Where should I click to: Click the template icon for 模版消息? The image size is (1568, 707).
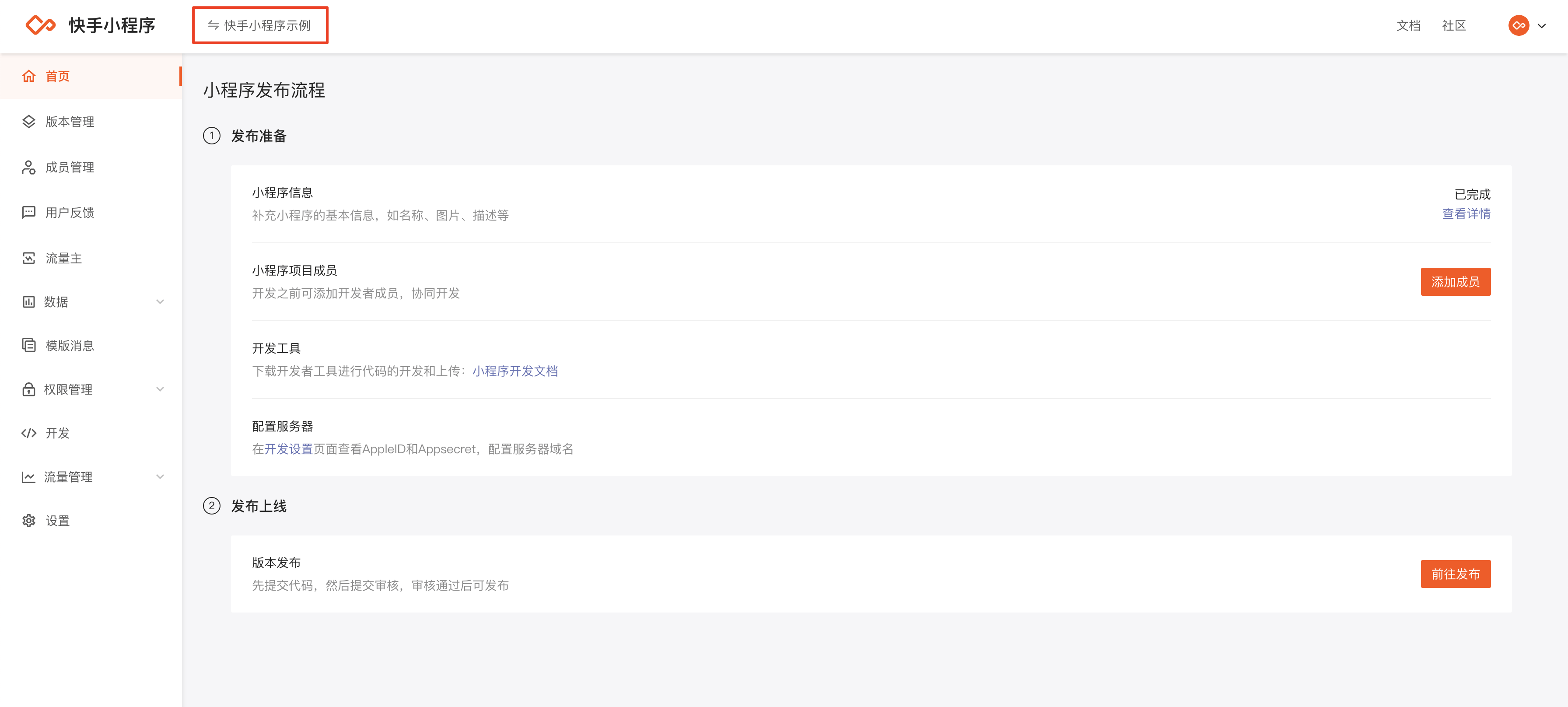click(28, 346)
